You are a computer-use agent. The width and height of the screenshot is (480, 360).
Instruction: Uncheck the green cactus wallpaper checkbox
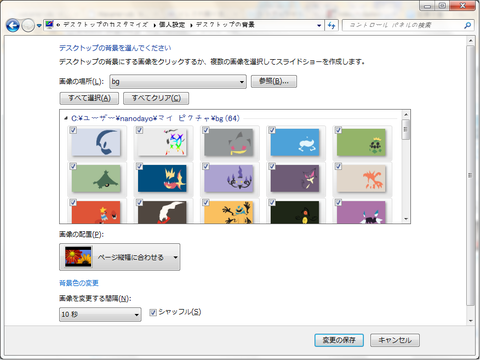point(339,130)
